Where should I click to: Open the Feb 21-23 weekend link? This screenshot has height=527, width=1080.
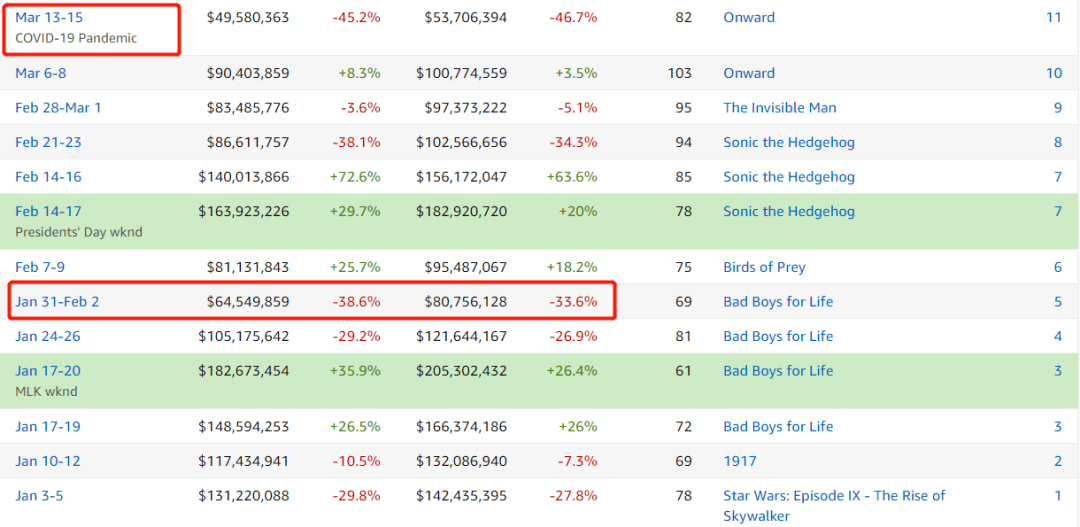tap(48, 142)
